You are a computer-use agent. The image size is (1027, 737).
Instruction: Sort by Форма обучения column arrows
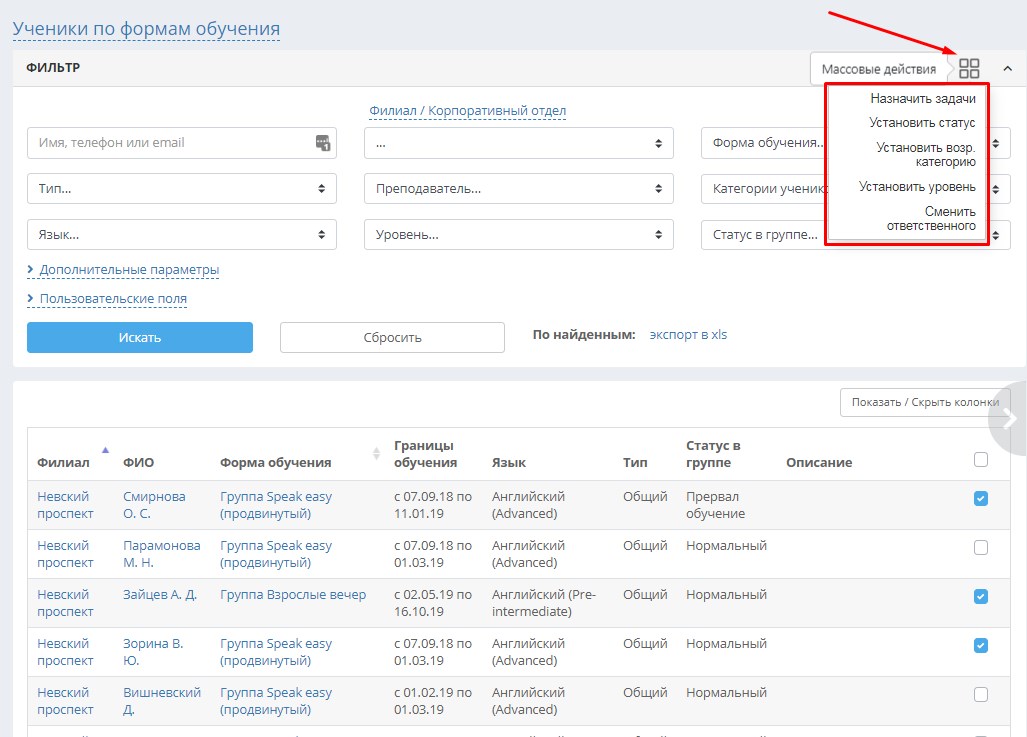(376, 453)
